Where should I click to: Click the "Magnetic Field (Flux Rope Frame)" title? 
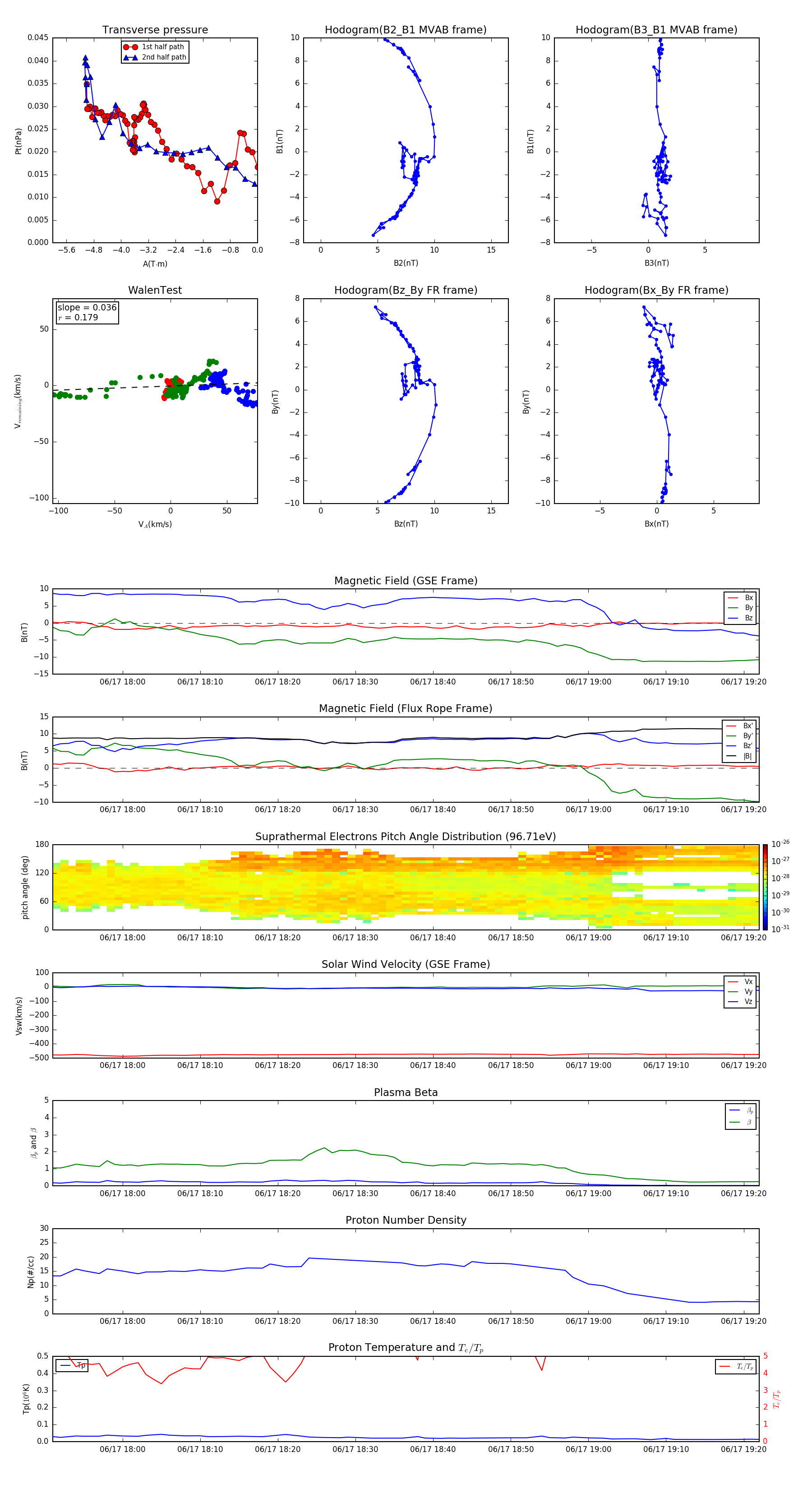point(406,709)
